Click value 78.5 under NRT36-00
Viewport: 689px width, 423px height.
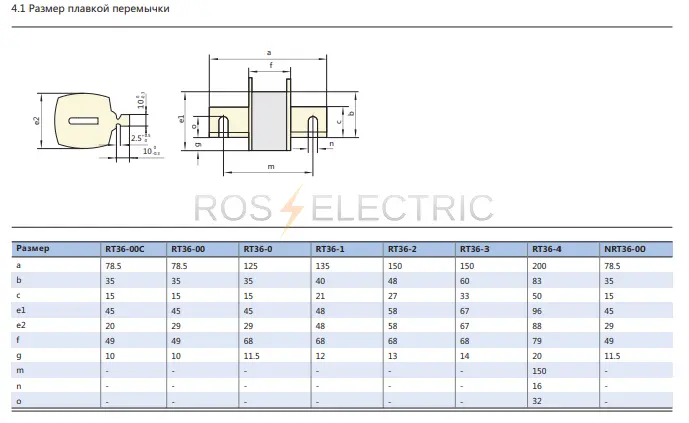[x=612, y=266]
